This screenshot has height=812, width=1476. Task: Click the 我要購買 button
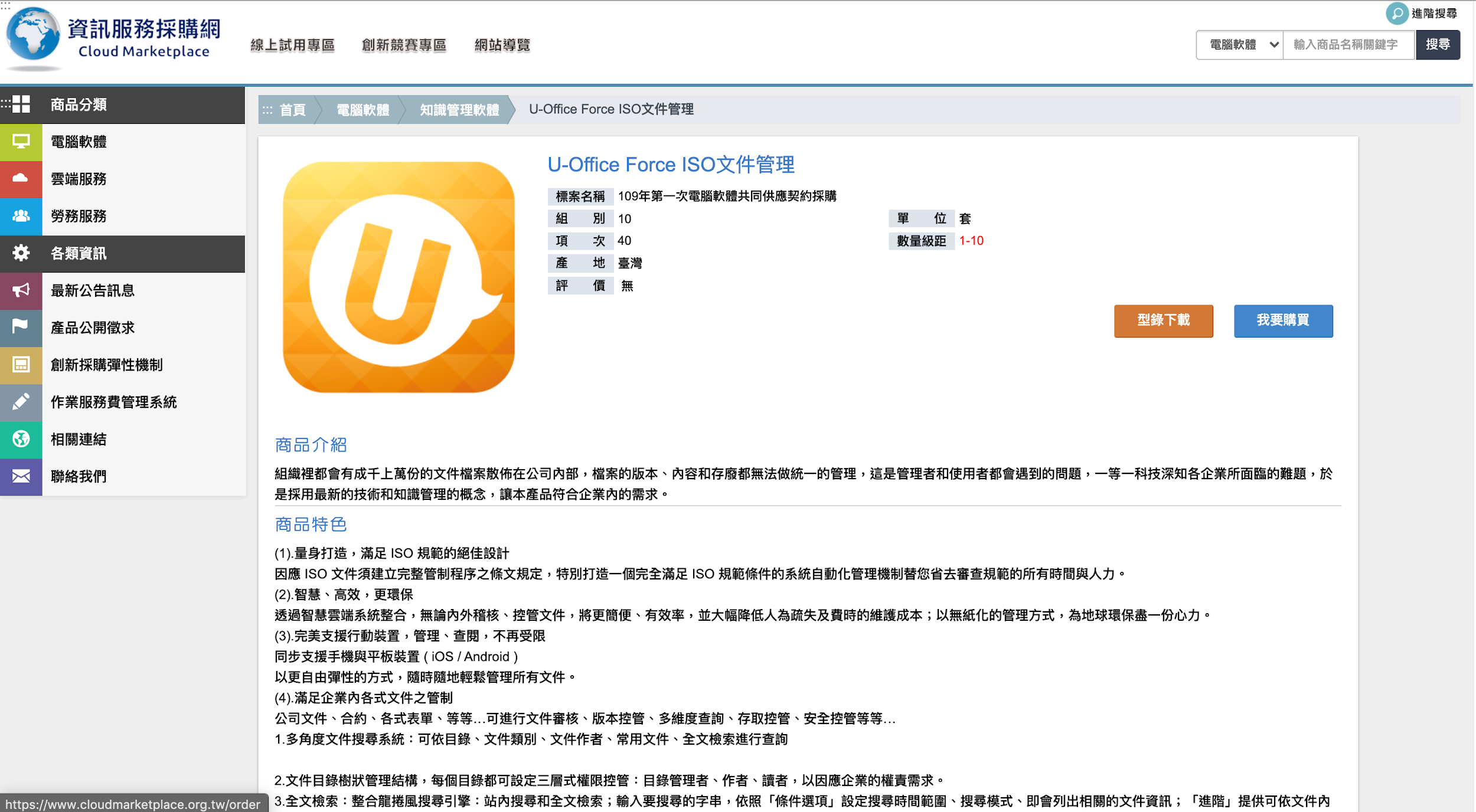(x=1283, y=320)
